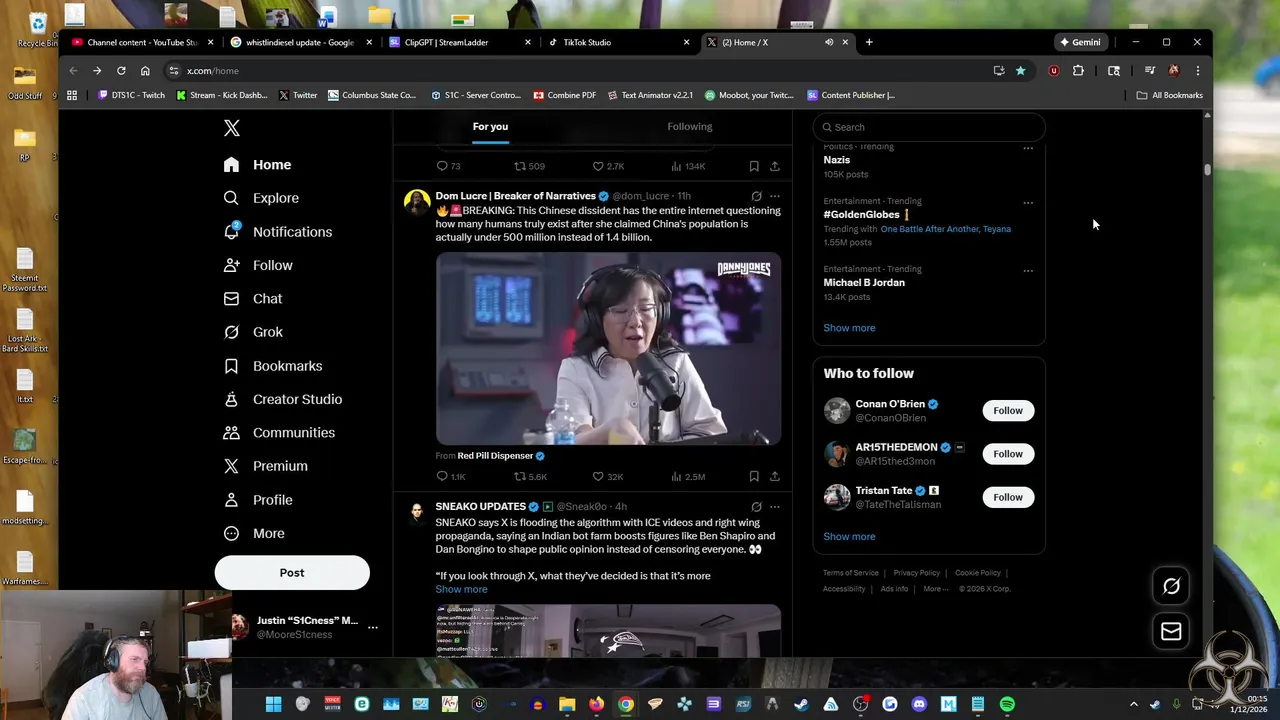This screenshot has height=720, width=1280.
Task: Click the X logo in sidebar
Action: [x=232, y=128]
